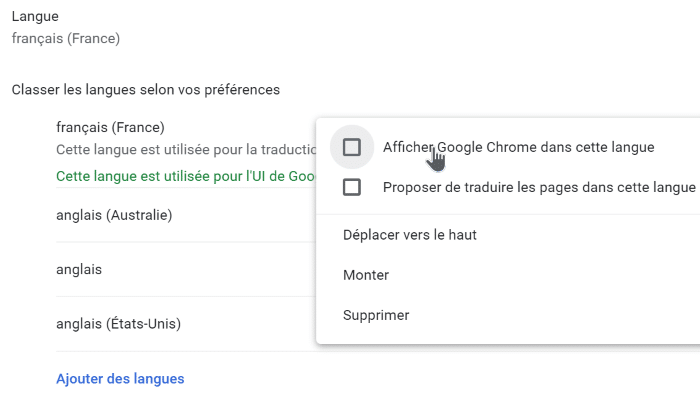Click the divider line inside the popup menu
The image size is (700, 420).
tap(507, 213)
